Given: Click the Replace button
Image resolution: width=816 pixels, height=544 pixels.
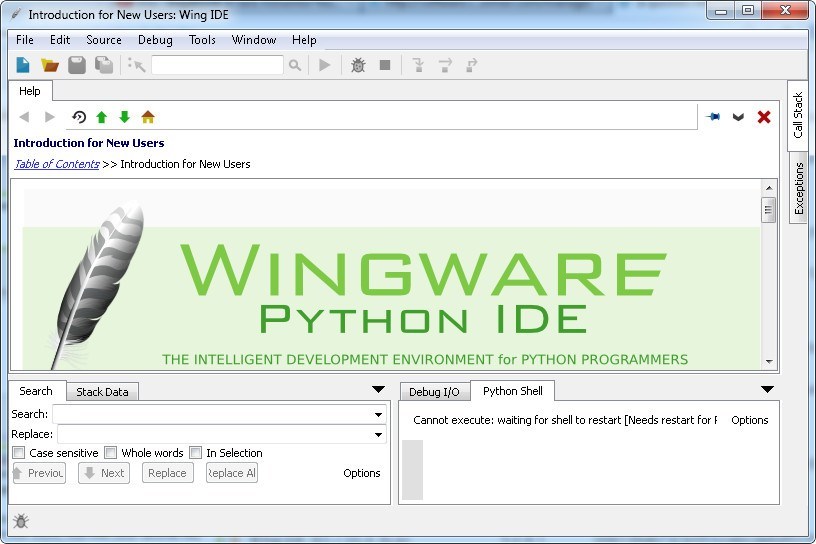Looking at the screenshot, I should [x=168, y=473].
